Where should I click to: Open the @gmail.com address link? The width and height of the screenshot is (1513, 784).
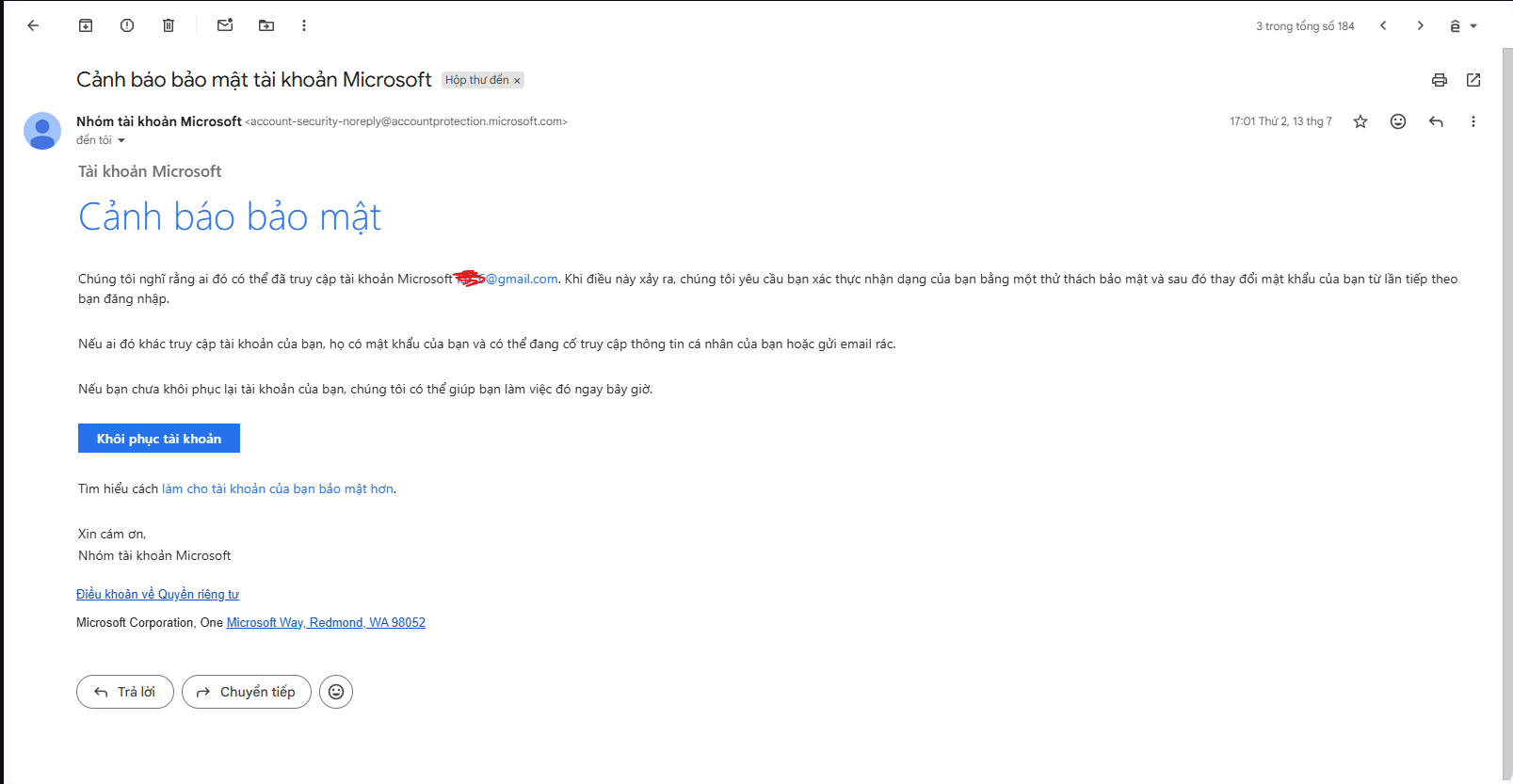(x=507, y=279)
